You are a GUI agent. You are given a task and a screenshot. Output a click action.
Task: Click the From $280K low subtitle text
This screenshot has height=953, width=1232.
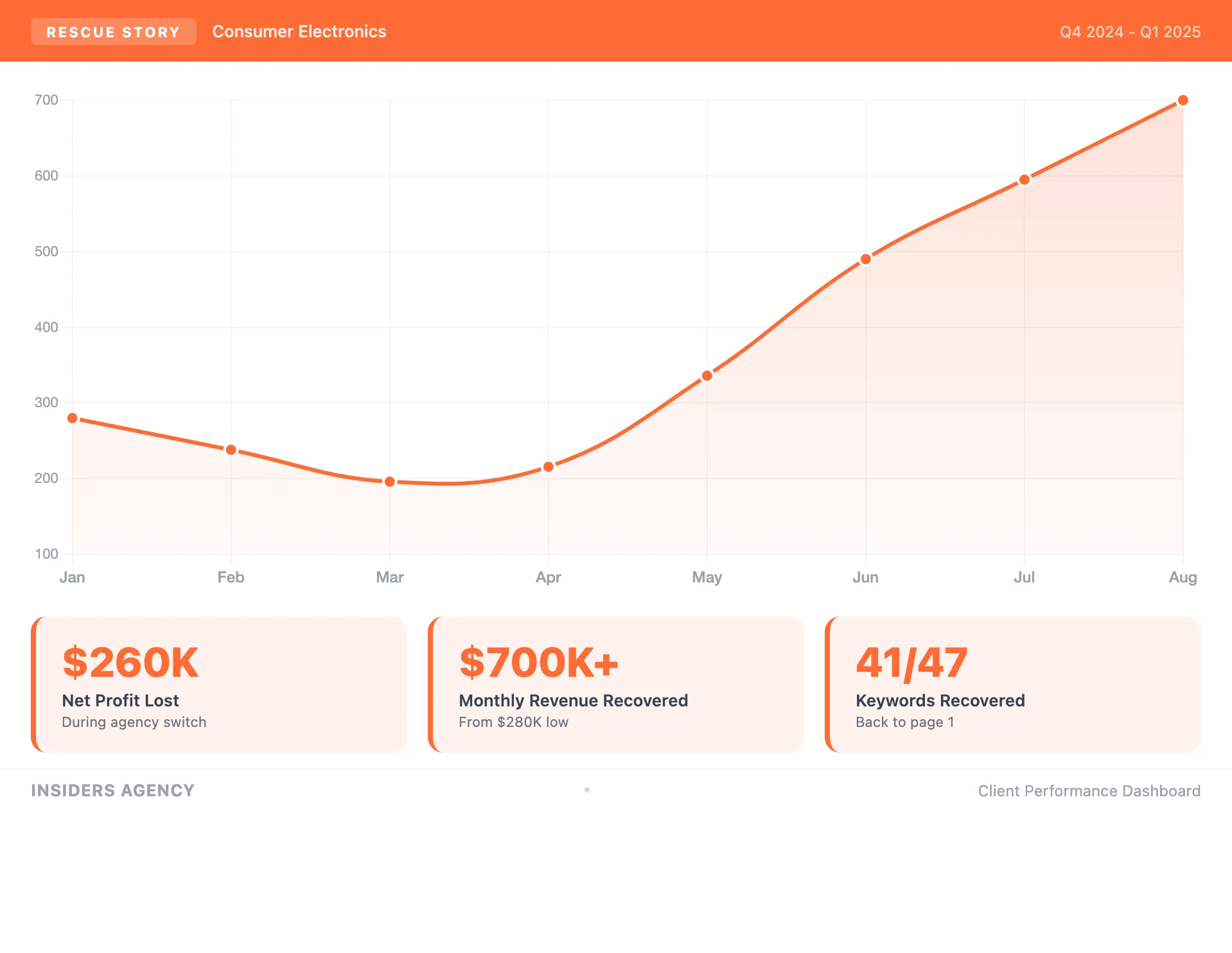click(x=513, y=722)
